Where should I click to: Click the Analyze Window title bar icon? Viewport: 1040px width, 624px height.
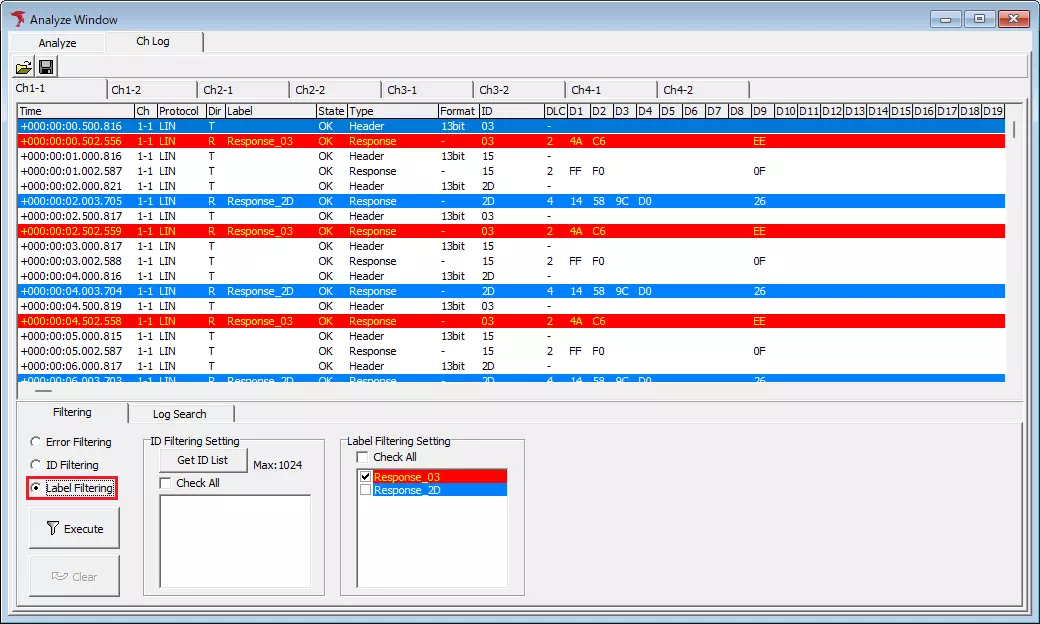[x=17, y=18]
